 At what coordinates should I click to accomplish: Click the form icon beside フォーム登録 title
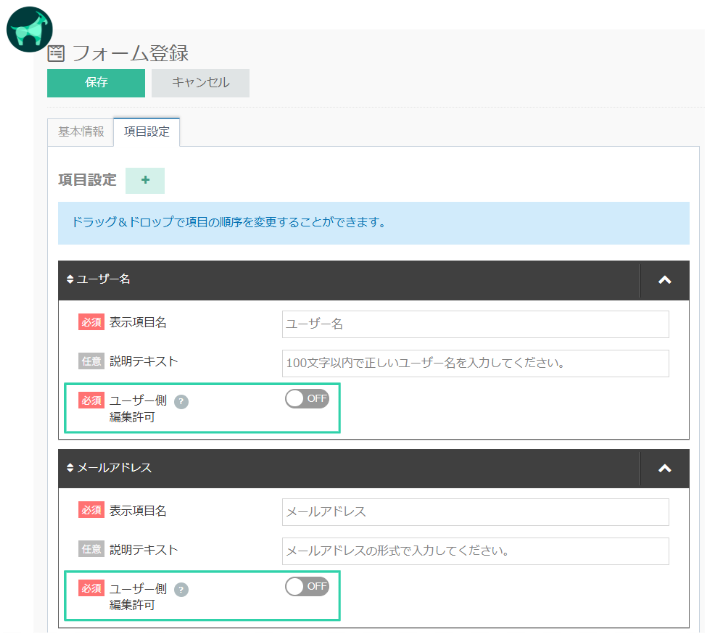[x=56, y=53]
